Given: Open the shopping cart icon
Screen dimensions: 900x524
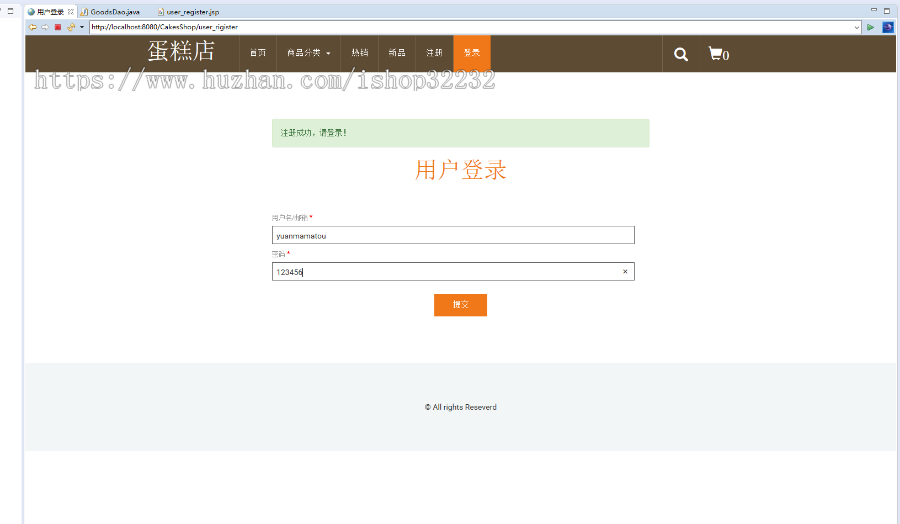Looking at the screenshot, I should click(x=719, y=54).
